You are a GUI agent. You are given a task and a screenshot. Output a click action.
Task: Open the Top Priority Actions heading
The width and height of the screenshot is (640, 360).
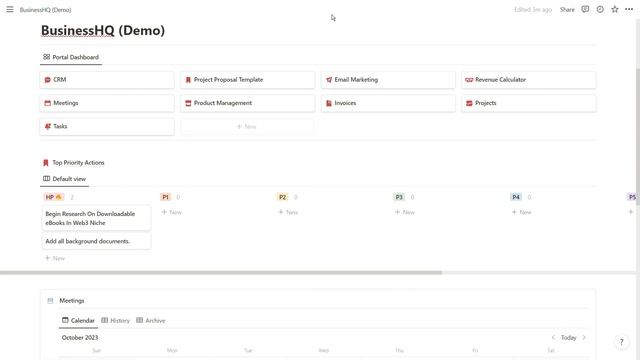[78, 162]
